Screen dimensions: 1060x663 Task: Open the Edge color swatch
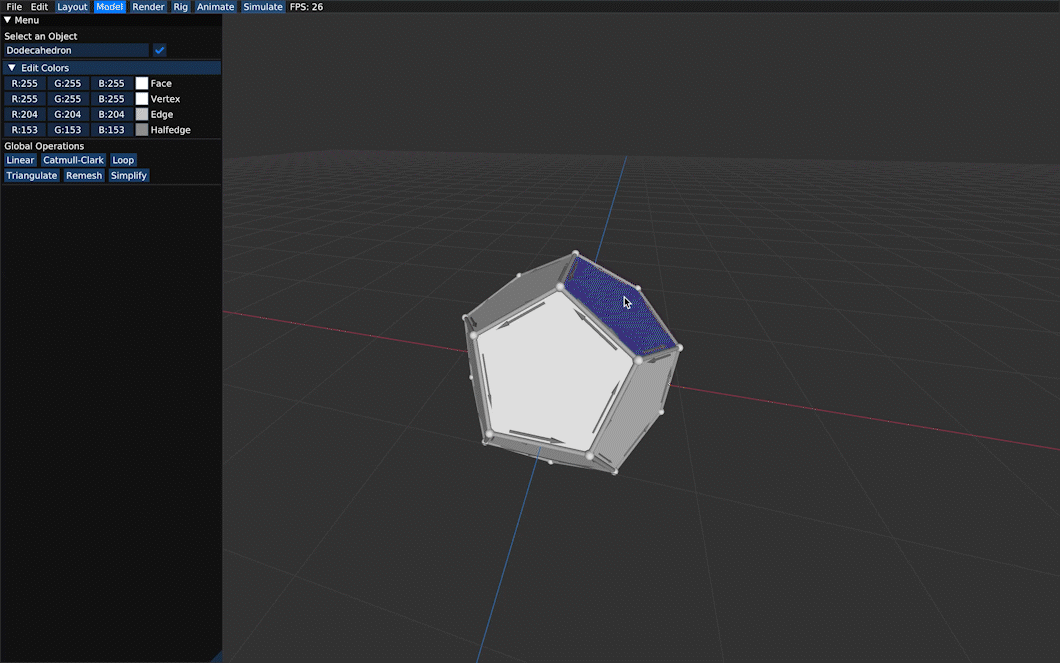[x=141, y=114]
